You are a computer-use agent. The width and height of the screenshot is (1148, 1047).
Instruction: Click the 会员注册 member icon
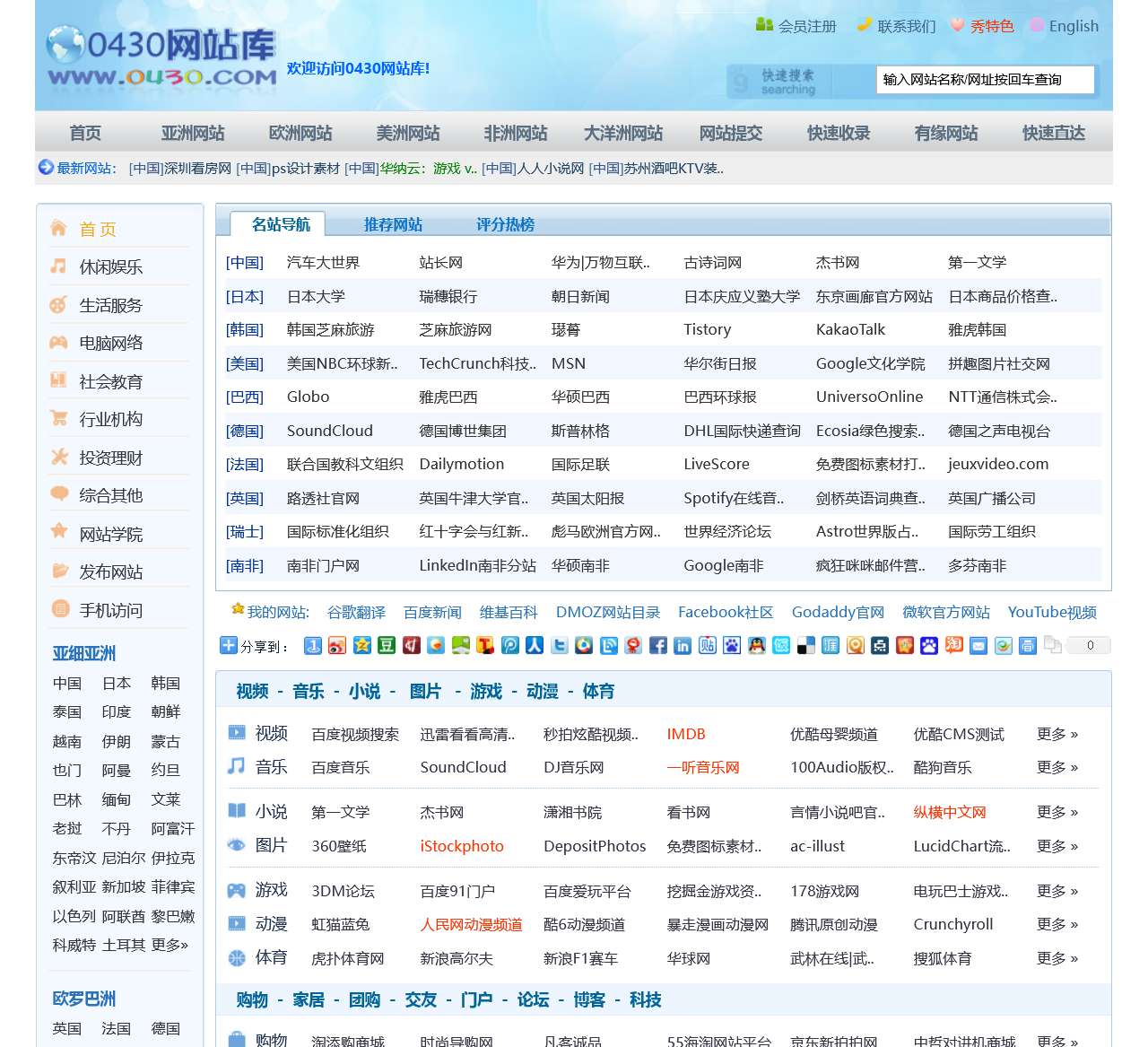pos(764,26)
